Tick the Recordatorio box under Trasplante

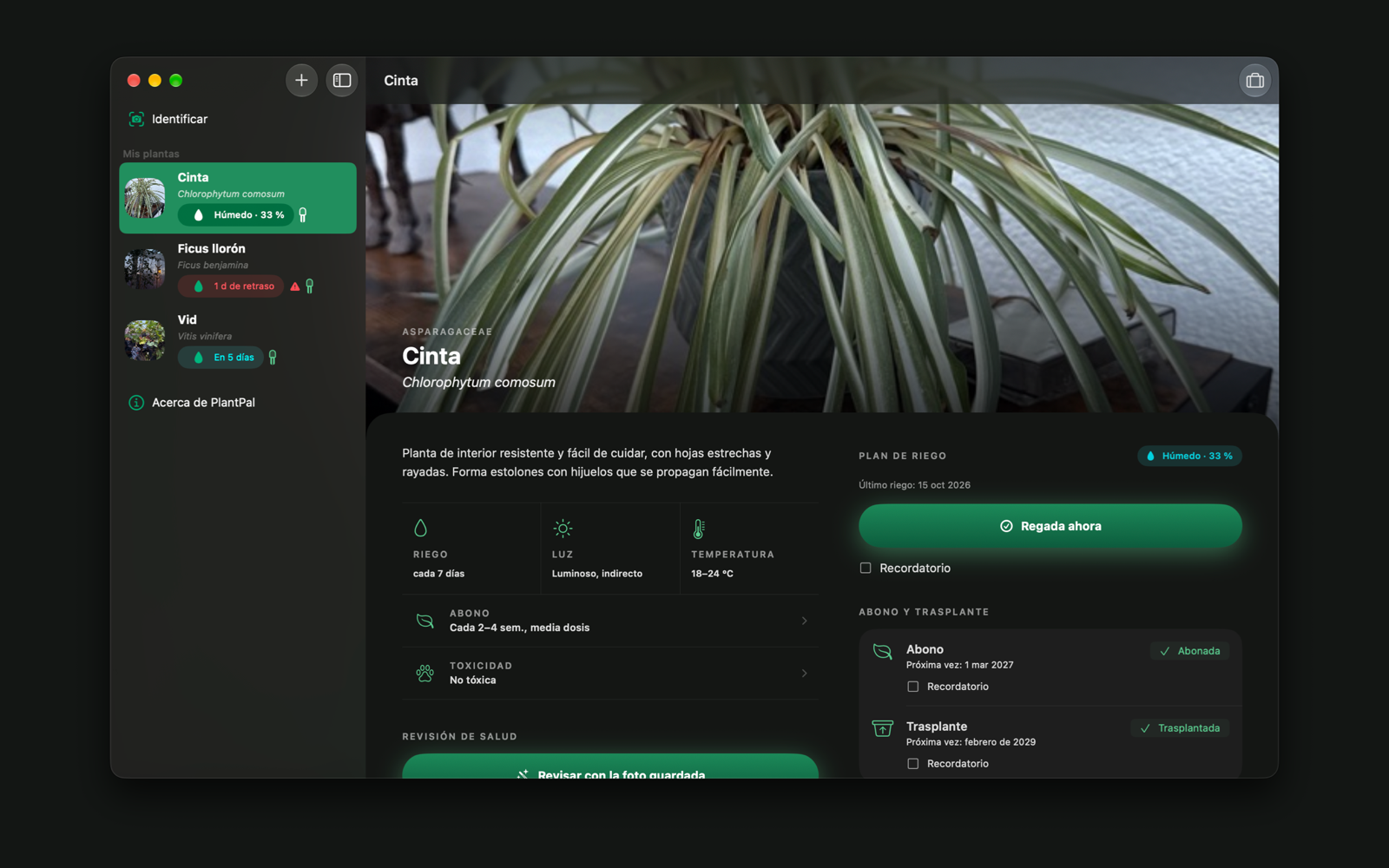pos(912,764)
